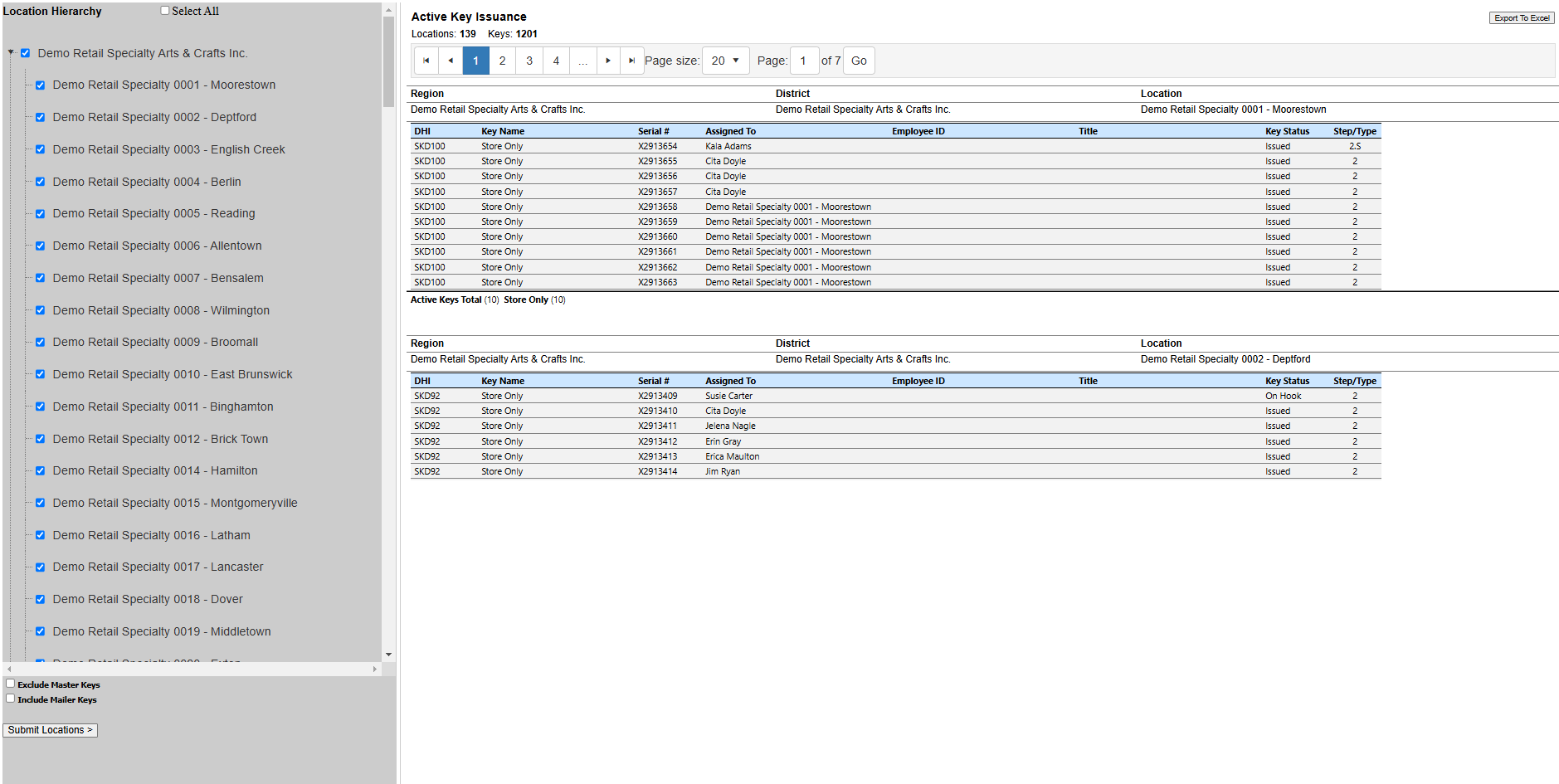Select page 2 in pager
1559x784 pixels.
503,61
